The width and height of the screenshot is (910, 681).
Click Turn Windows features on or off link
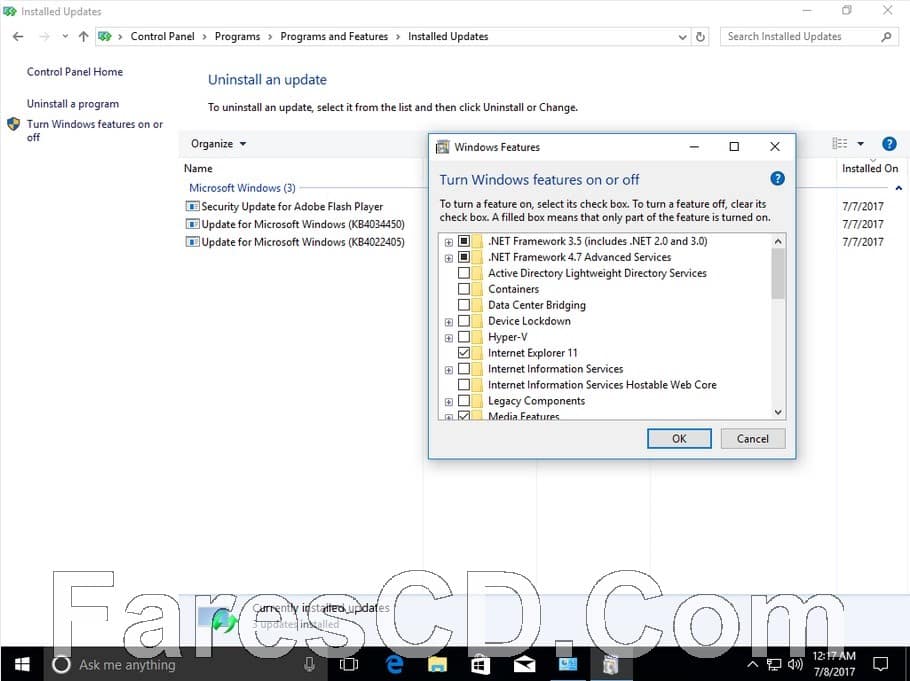[95, 131]
